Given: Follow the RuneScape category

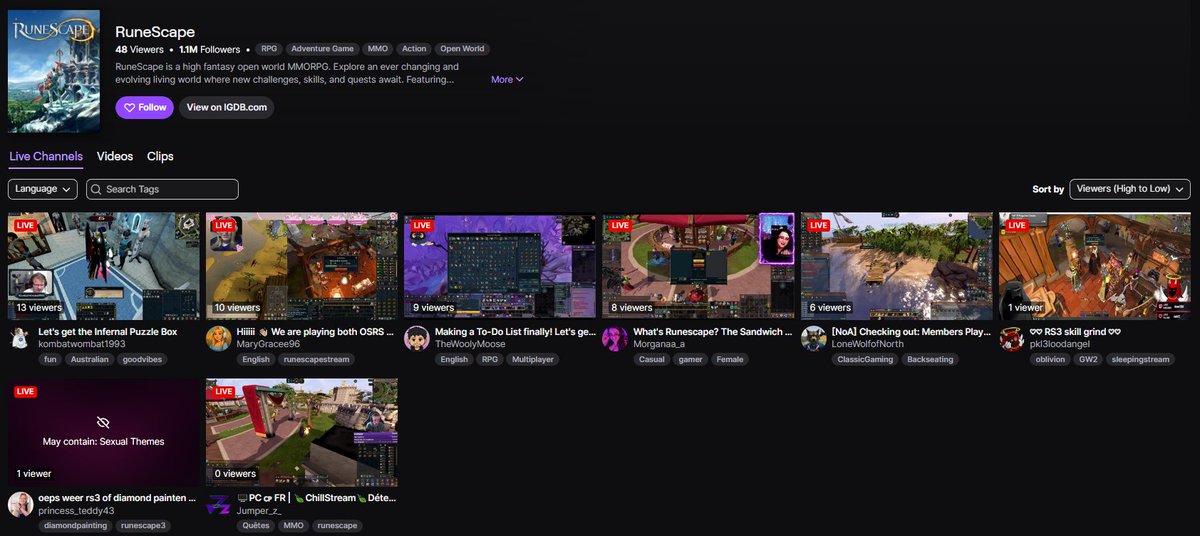Looking at the screenshot, I should (144, 107).
